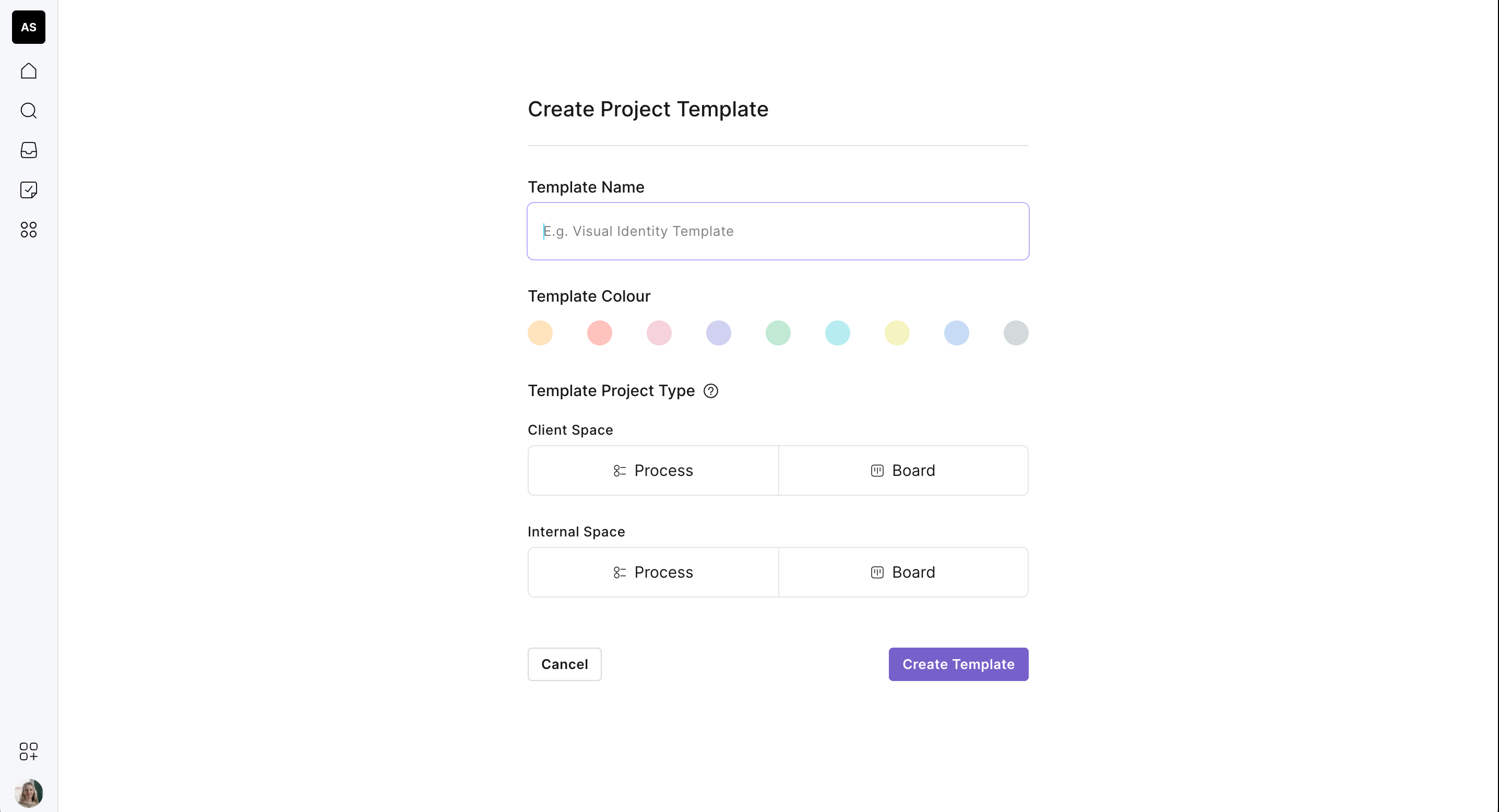Focus the Template Name input field
This screenshot has width=1499, height=812.
pos(778,232)
